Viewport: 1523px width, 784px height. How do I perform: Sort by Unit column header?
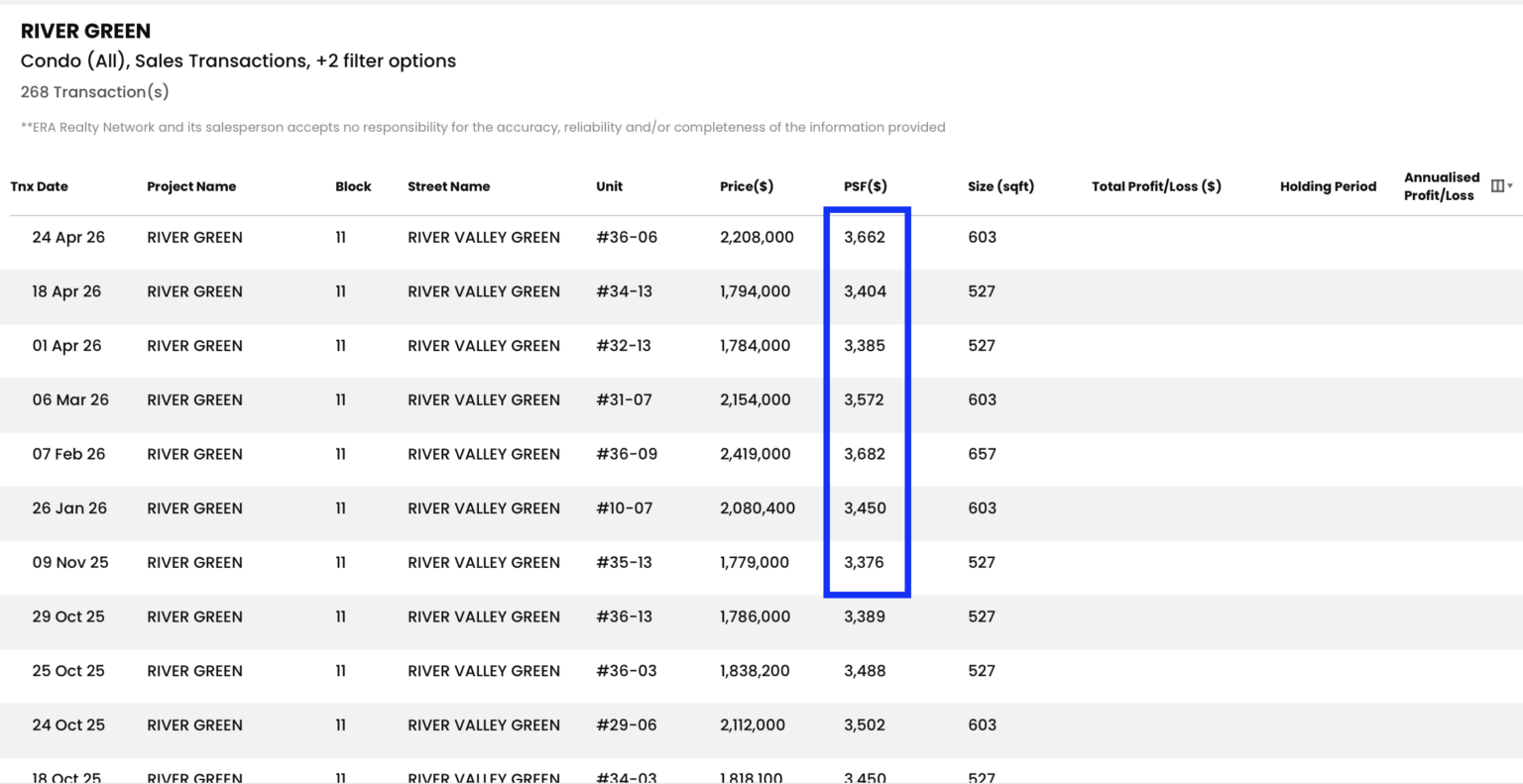pyautogui.click(x=610, y=186)
